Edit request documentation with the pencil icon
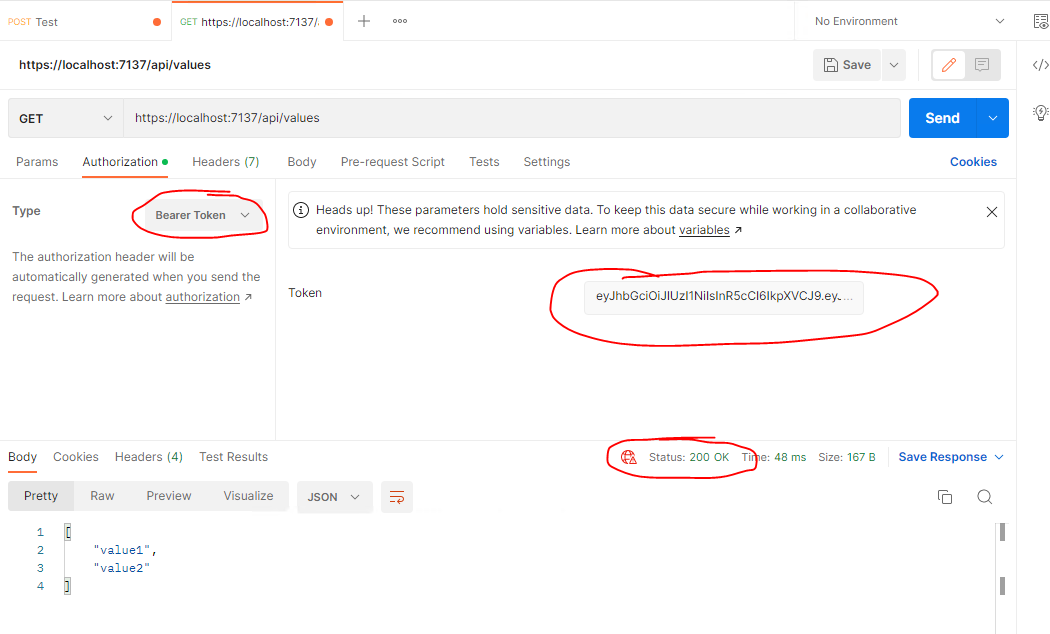The image size is (1050, 634). tap(947, 64)
